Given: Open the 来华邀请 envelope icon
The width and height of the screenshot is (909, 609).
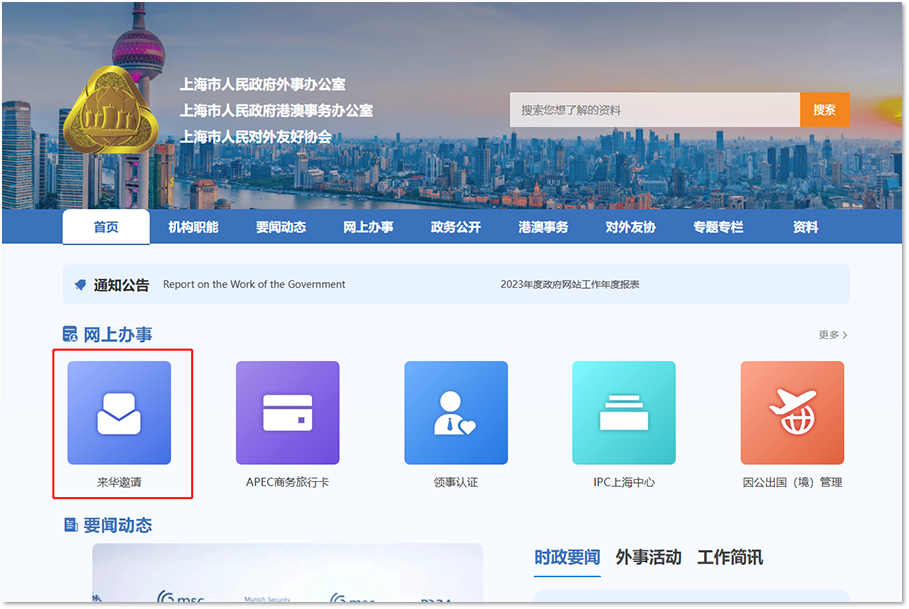Looking at the screenshot, I should (x=119, y=413).
